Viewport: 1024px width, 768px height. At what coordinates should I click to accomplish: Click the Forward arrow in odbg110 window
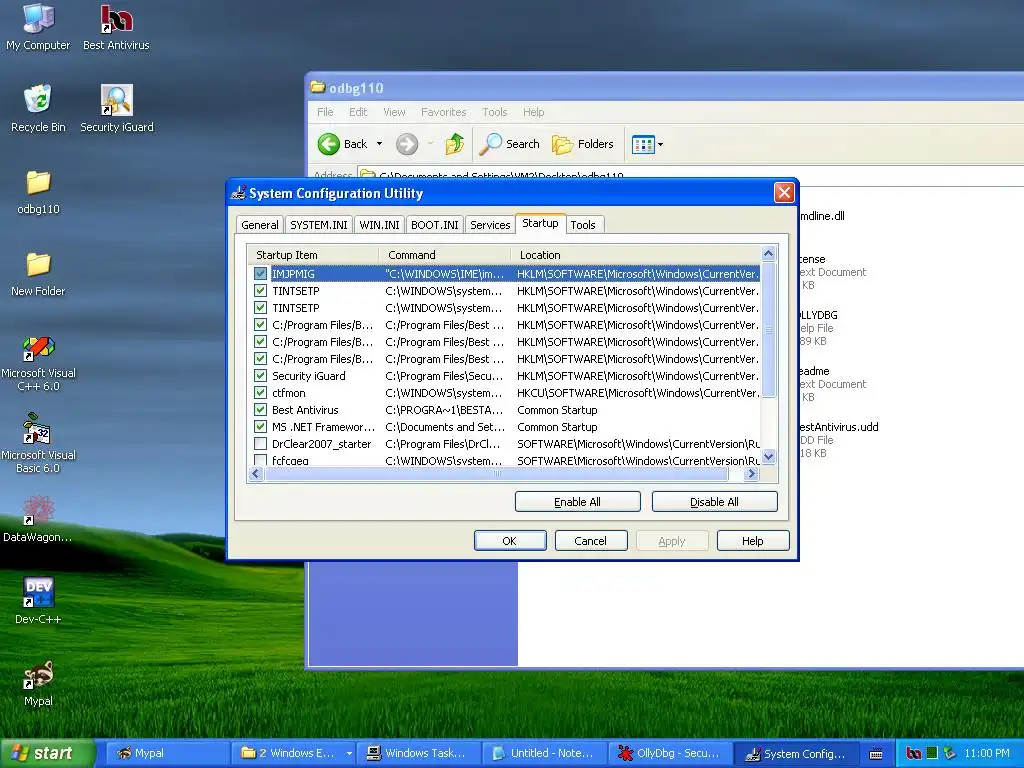click(x=407, y=144)
